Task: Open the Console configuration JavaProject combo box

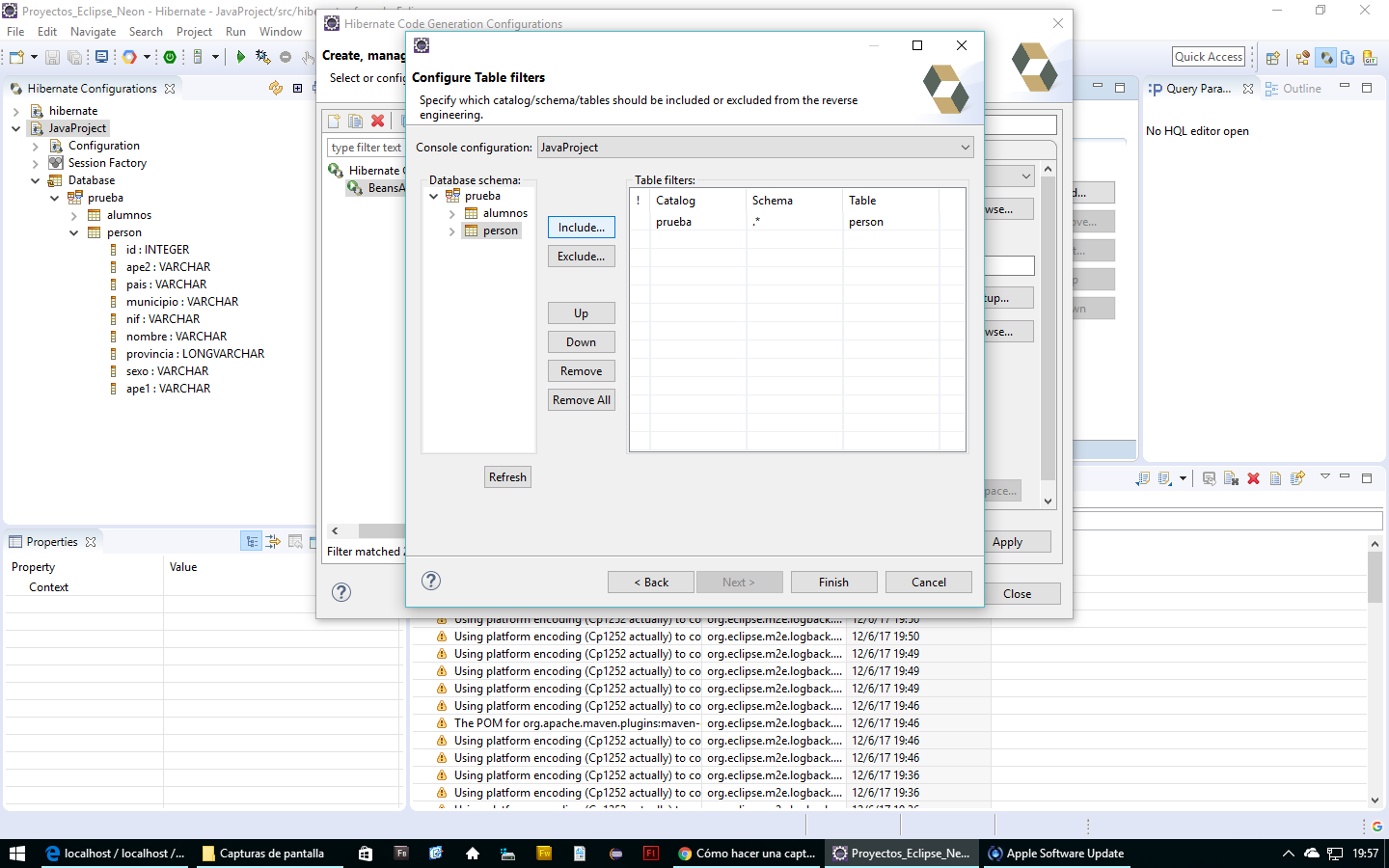Action: 755,148
